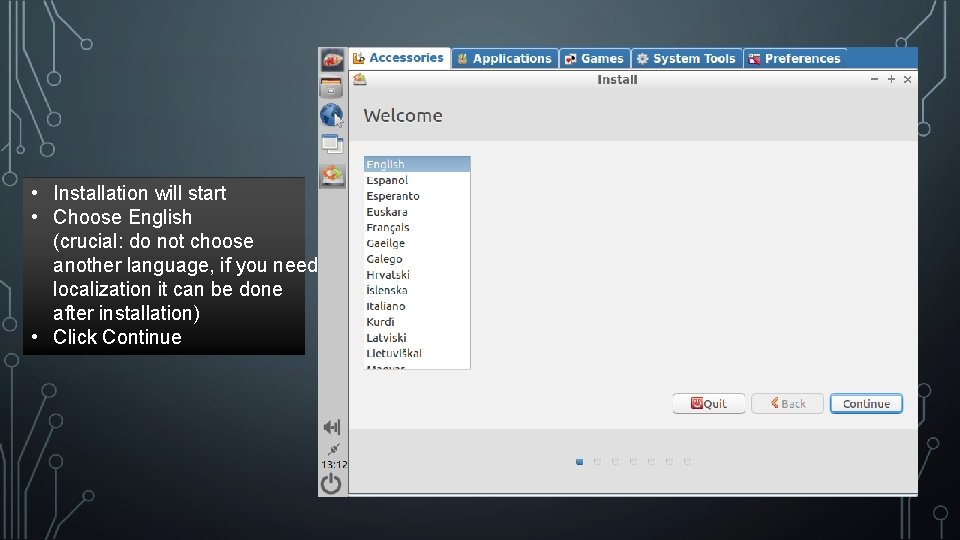Screen dimensions: 960x540
Task: Open the Preferences tab
Action: tap(795, 59)
